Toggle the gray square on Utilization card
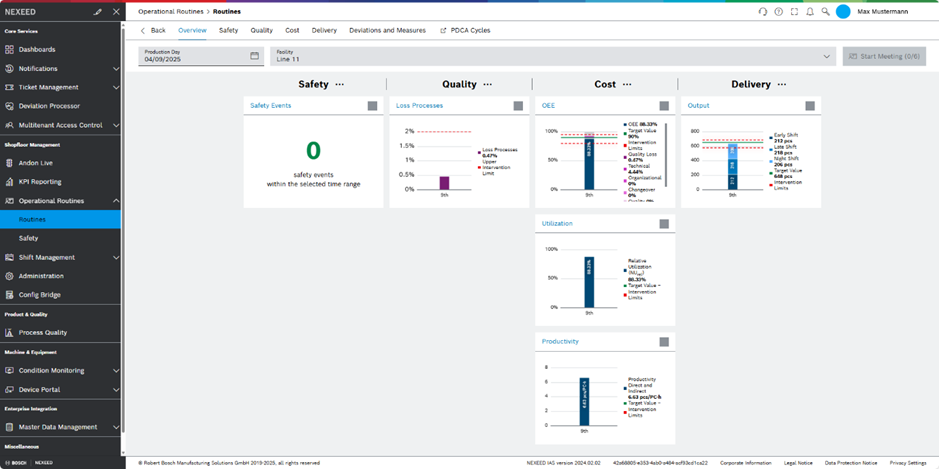 pyautogui.click(x=664, y=223)
